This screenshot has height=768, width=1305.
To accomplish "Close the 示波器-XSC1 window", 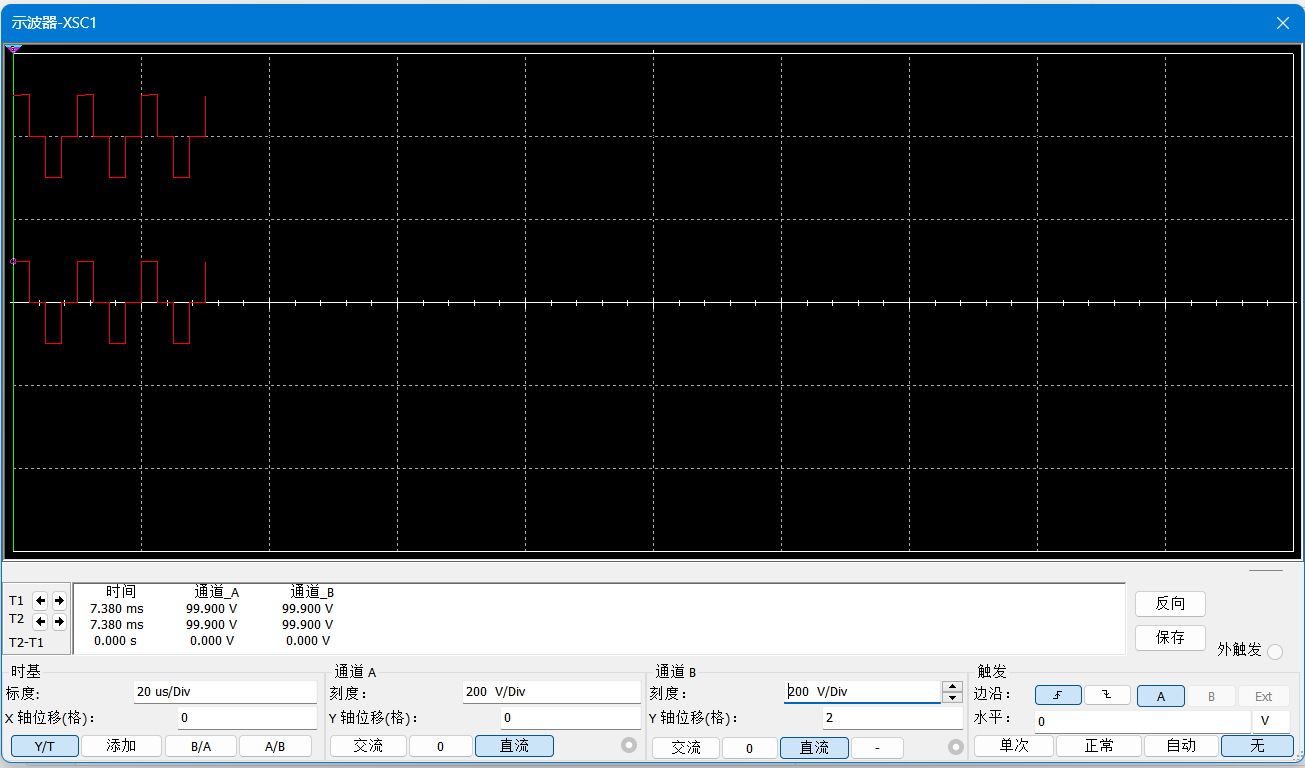I will point(1283,22).
